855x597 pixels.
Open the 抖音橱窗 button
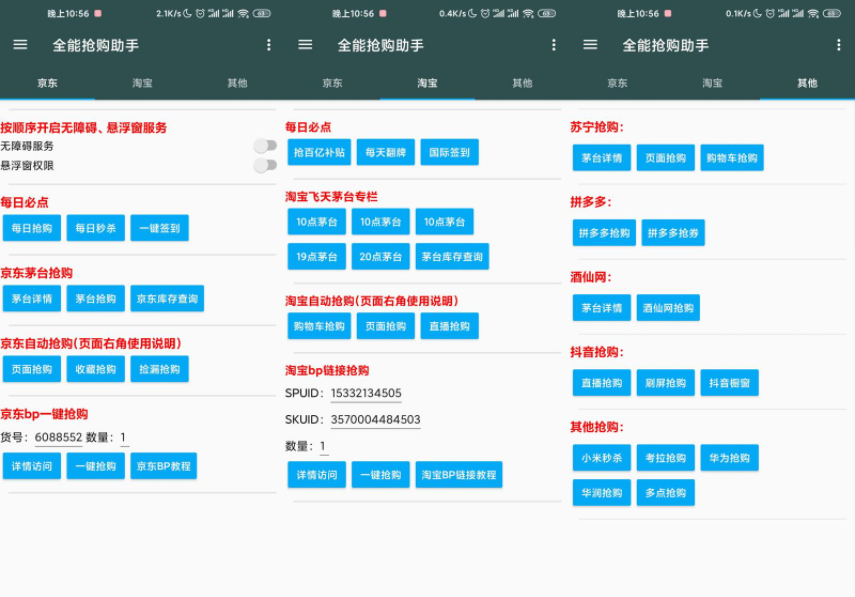(x=729, y=383)
